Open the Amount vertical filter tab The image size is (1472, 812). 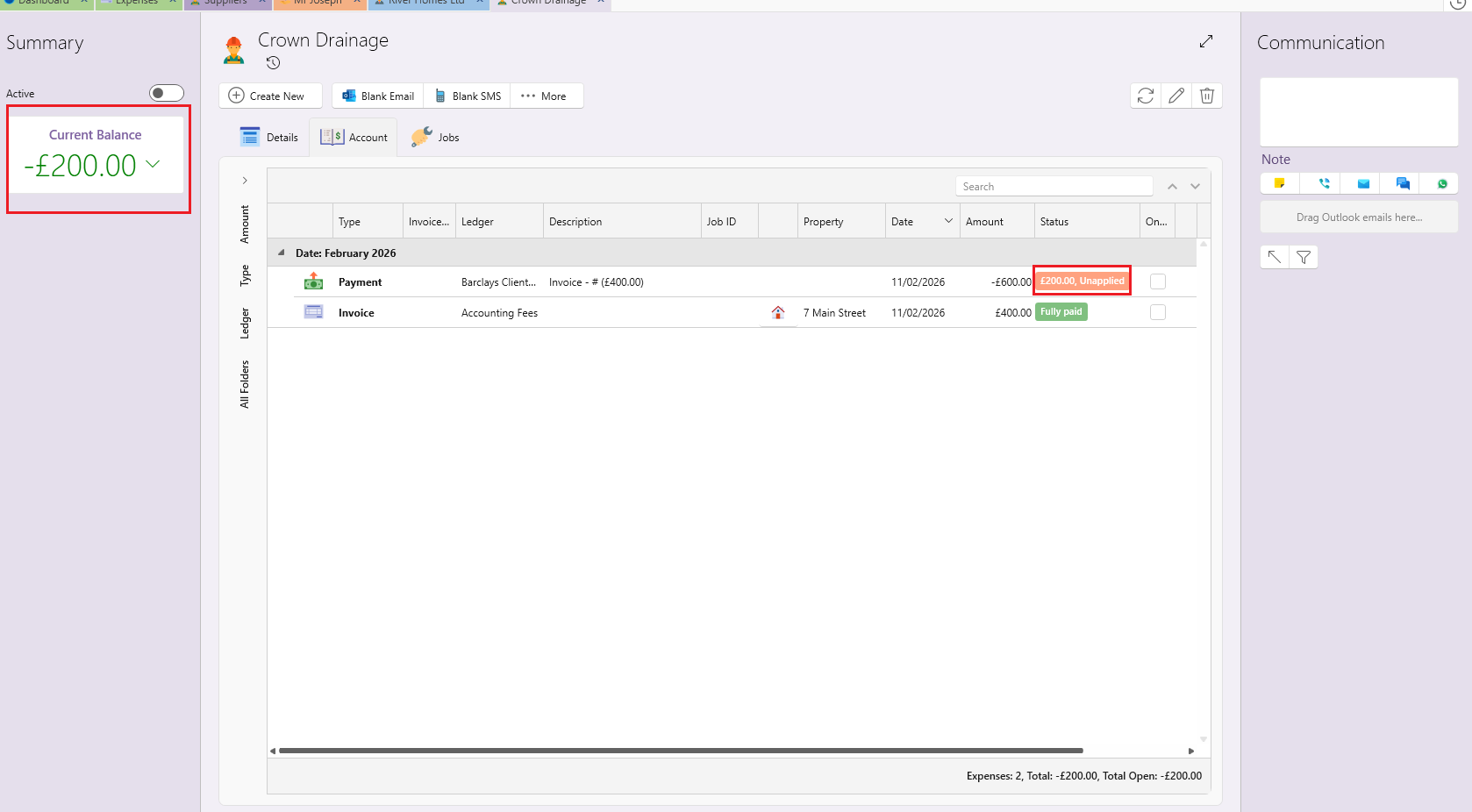coord(245,224)
